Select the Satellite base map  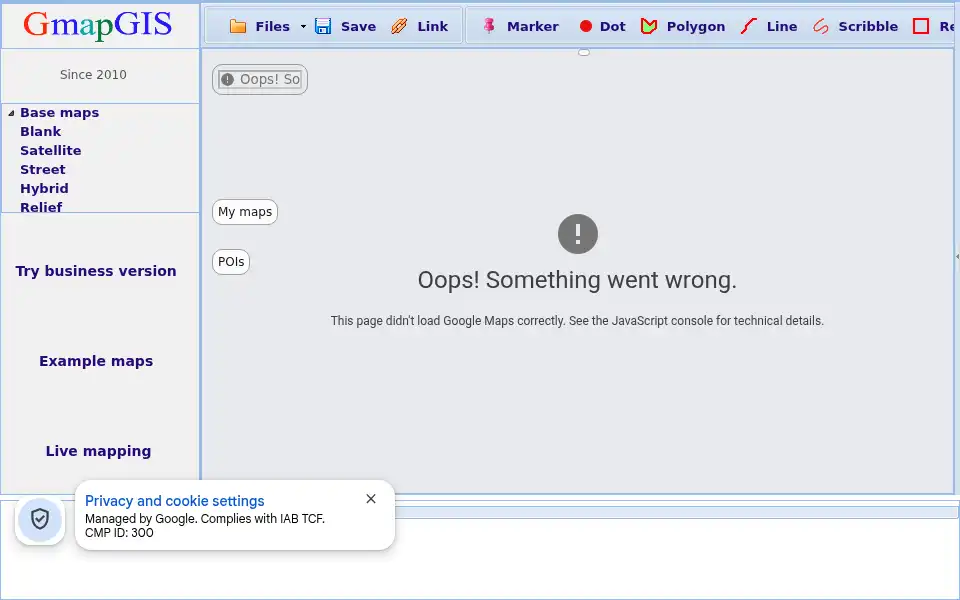coord(50,151)
